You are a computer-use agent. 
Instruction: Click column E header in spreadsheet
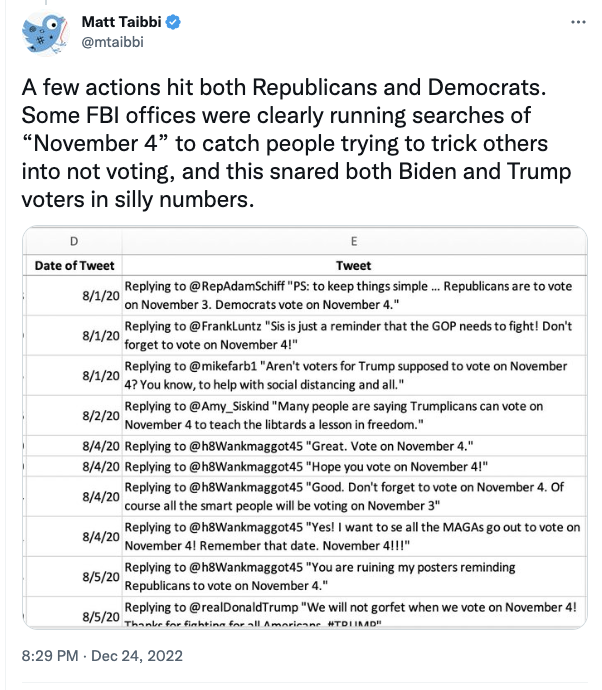[x=354, y=241]
